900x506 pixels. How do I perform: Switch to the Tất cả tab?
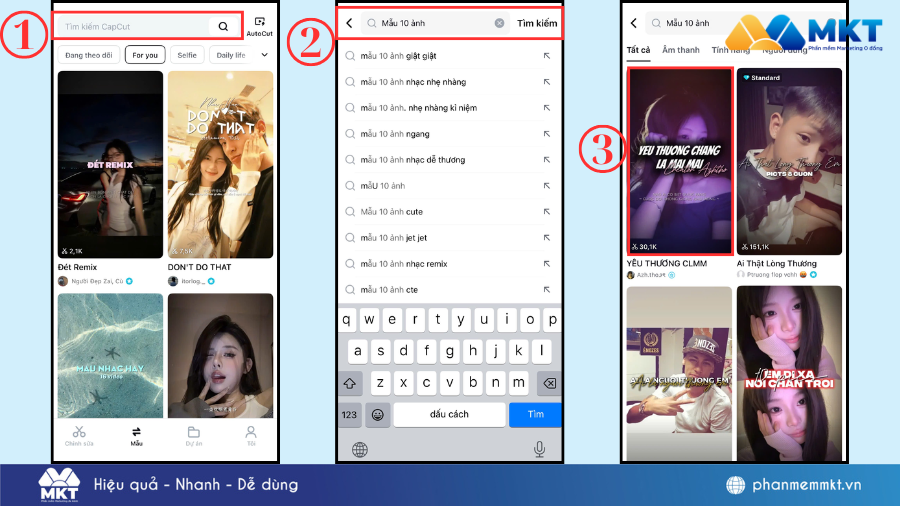tap(638, 50)
